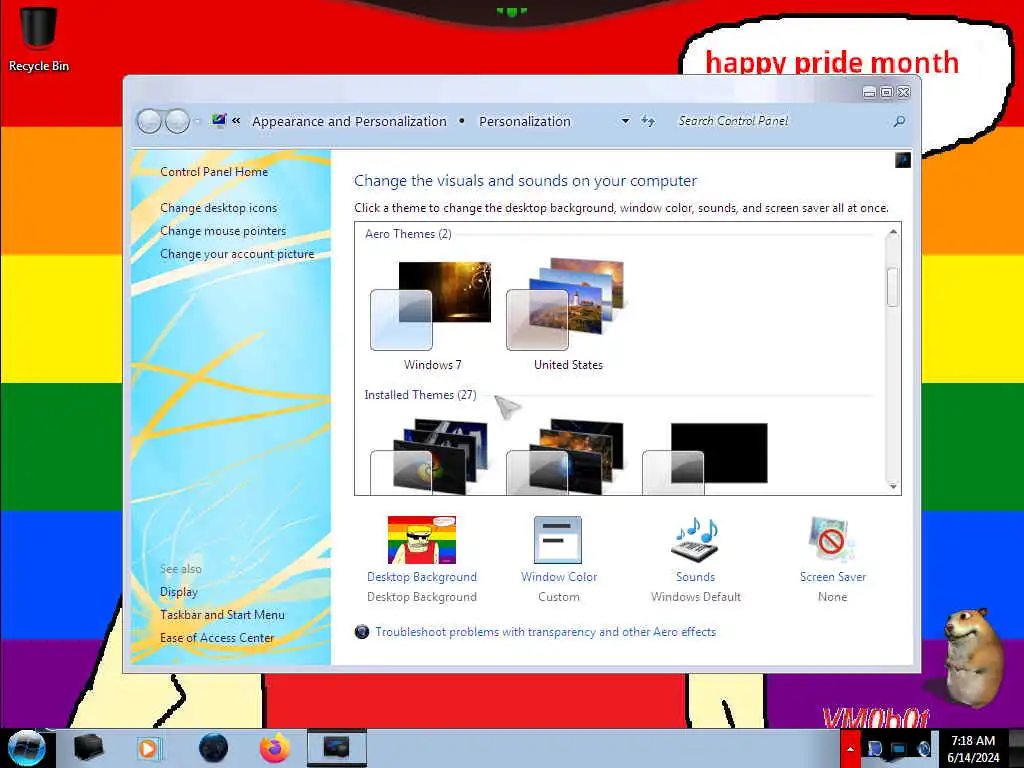1024x768 pixels.
Task: Open Display under See also
Action: tap(178, 592)
